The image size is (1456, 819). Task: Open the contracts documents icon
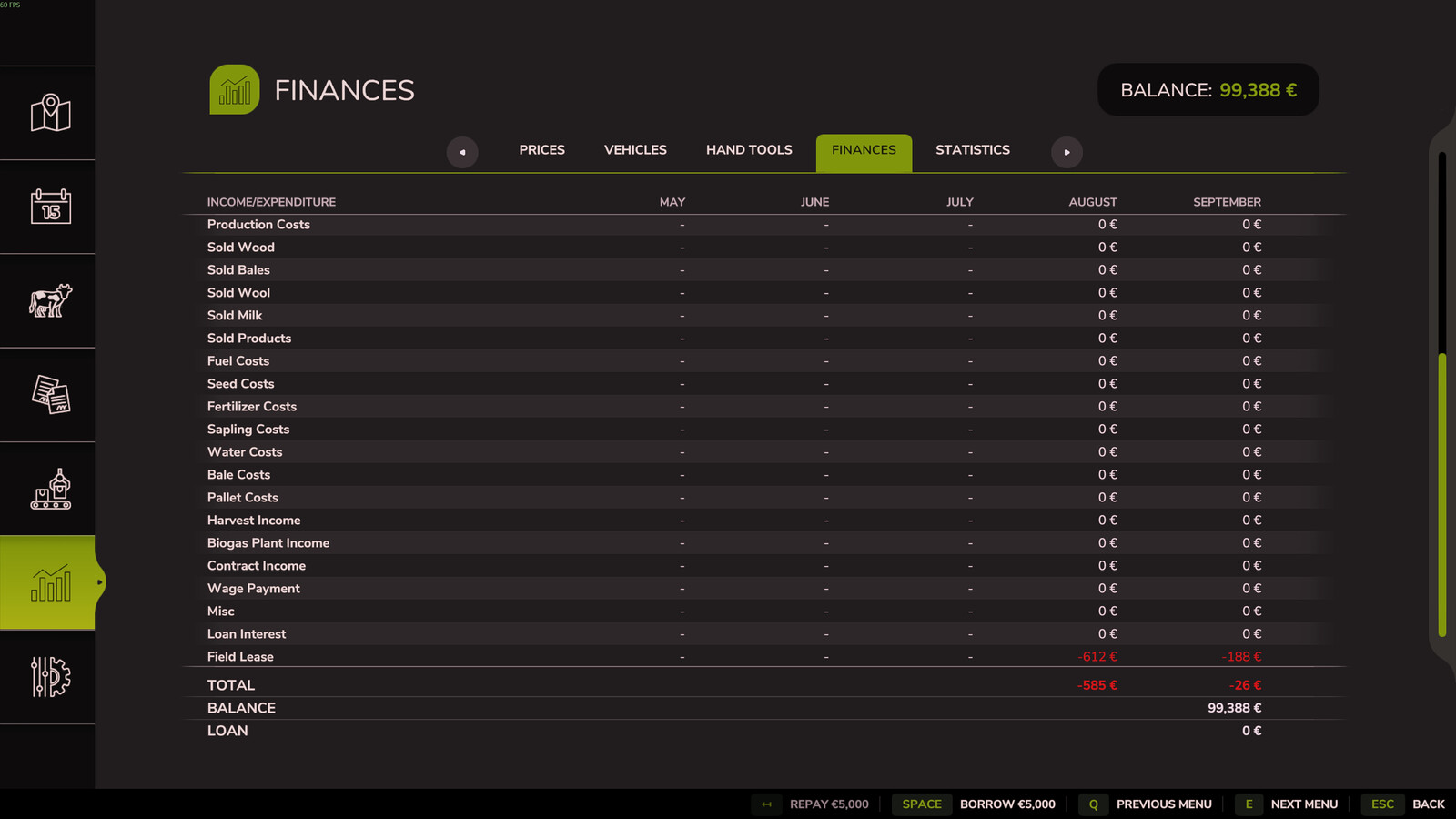coord(50,395)
